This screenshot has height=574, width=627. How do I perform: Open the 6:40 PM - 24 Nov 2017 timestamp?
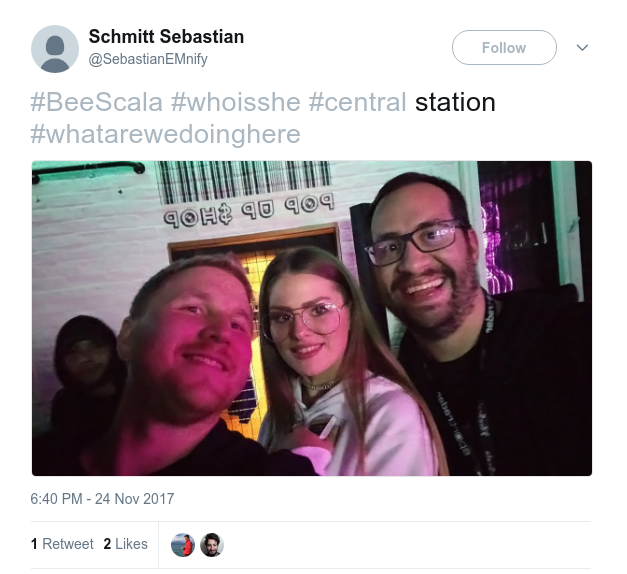tap(102, 499)
